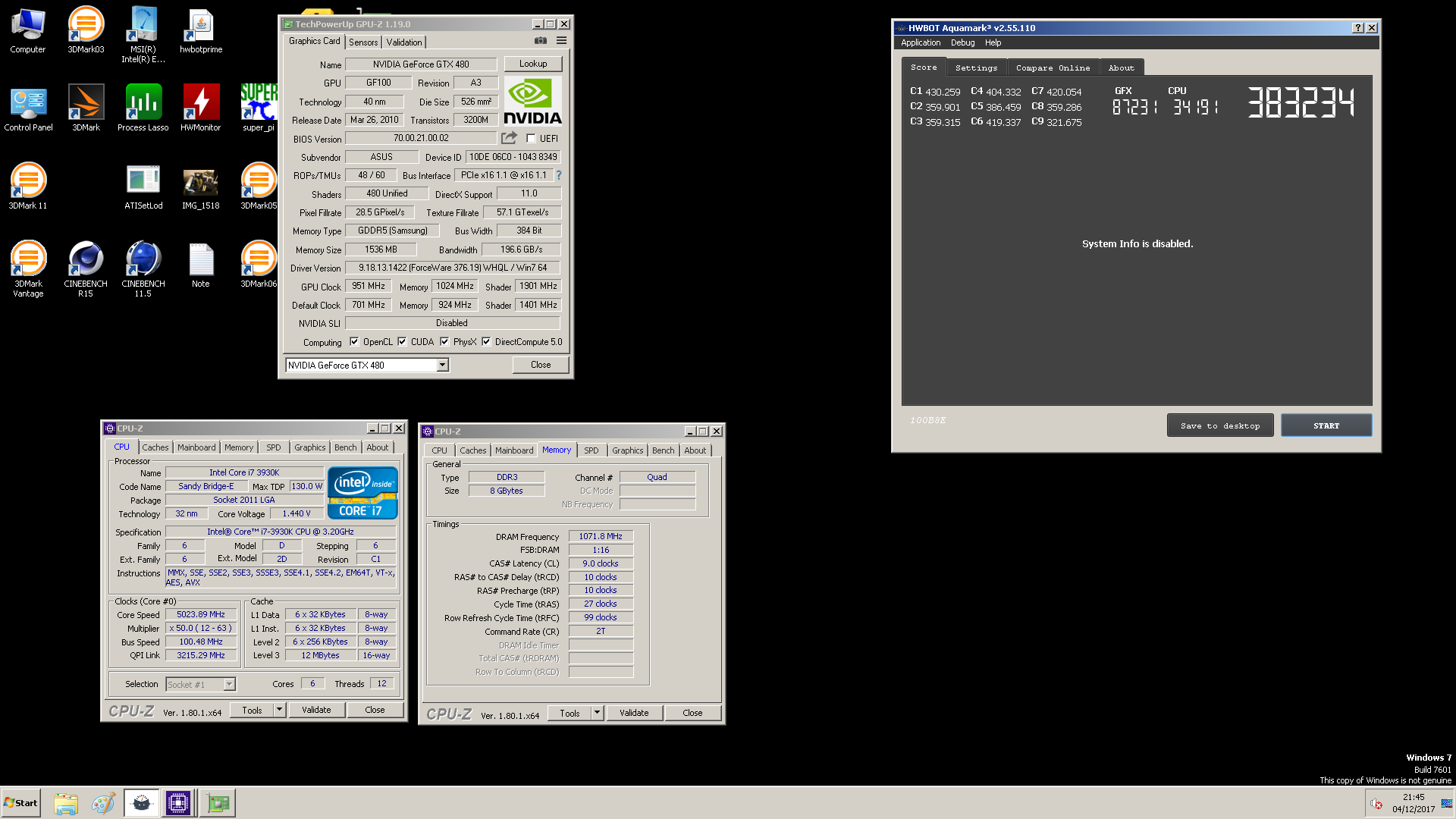Open Windows Explorer from the taskbar

pos(66,803)
